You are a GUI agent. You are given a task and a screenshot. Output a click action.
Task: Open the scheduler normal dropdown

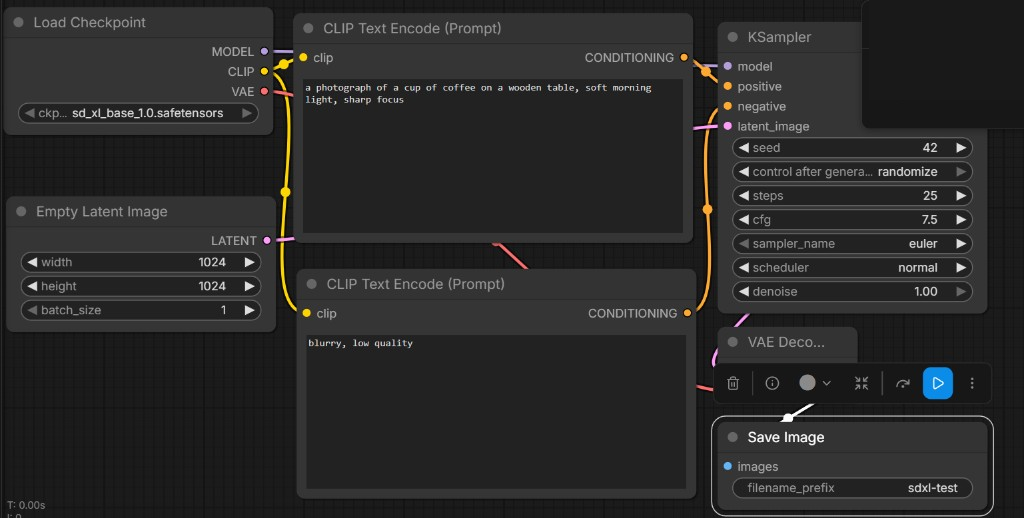[x=852, y=268]
